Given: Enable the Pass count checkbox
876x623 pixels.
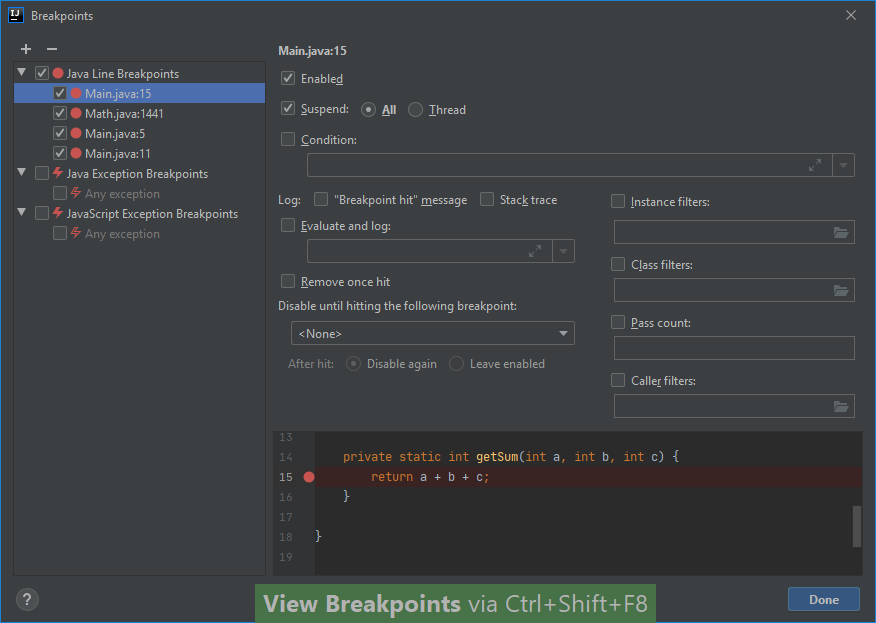Looking at the screenshot, I should 618,322.
